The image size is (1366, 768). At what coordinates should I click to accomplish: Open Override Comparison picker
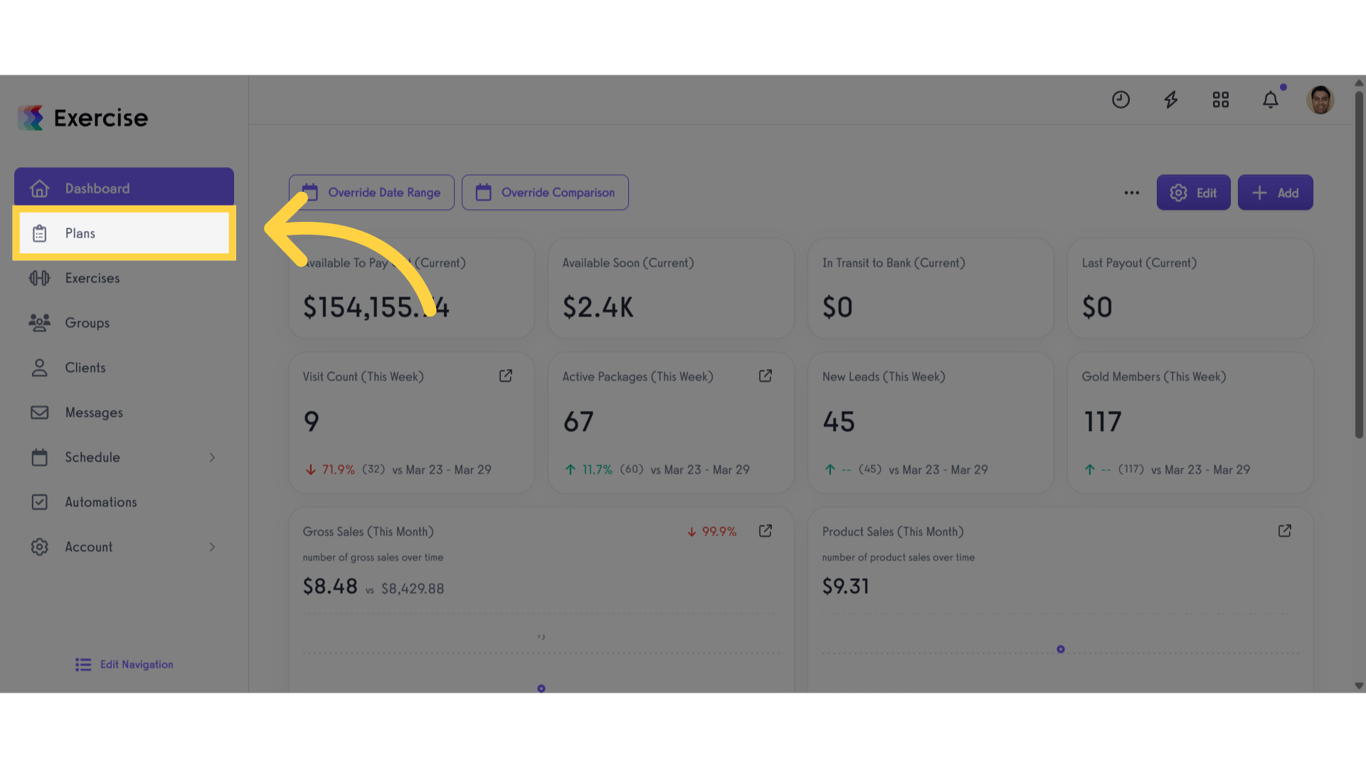545,193
